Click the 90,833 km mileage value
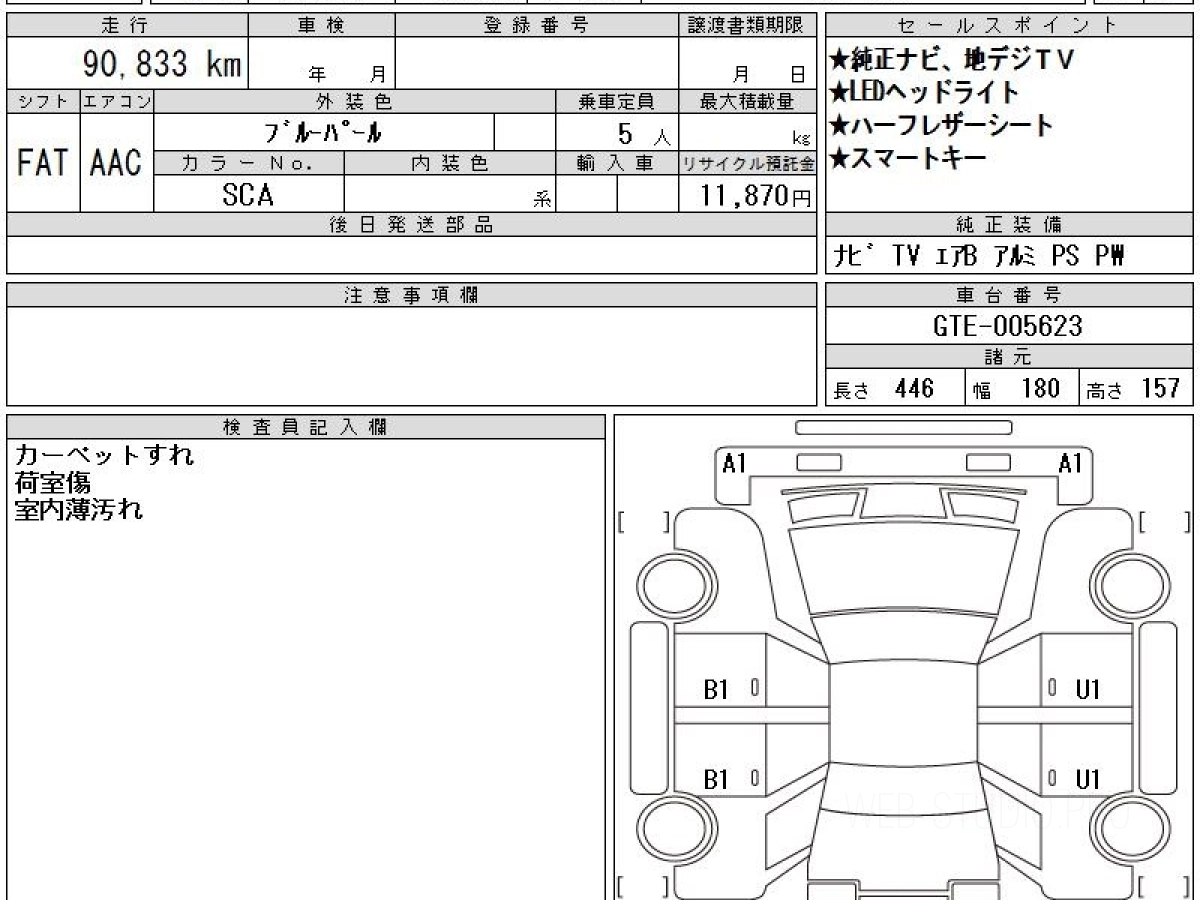 [x=160, y=65]
